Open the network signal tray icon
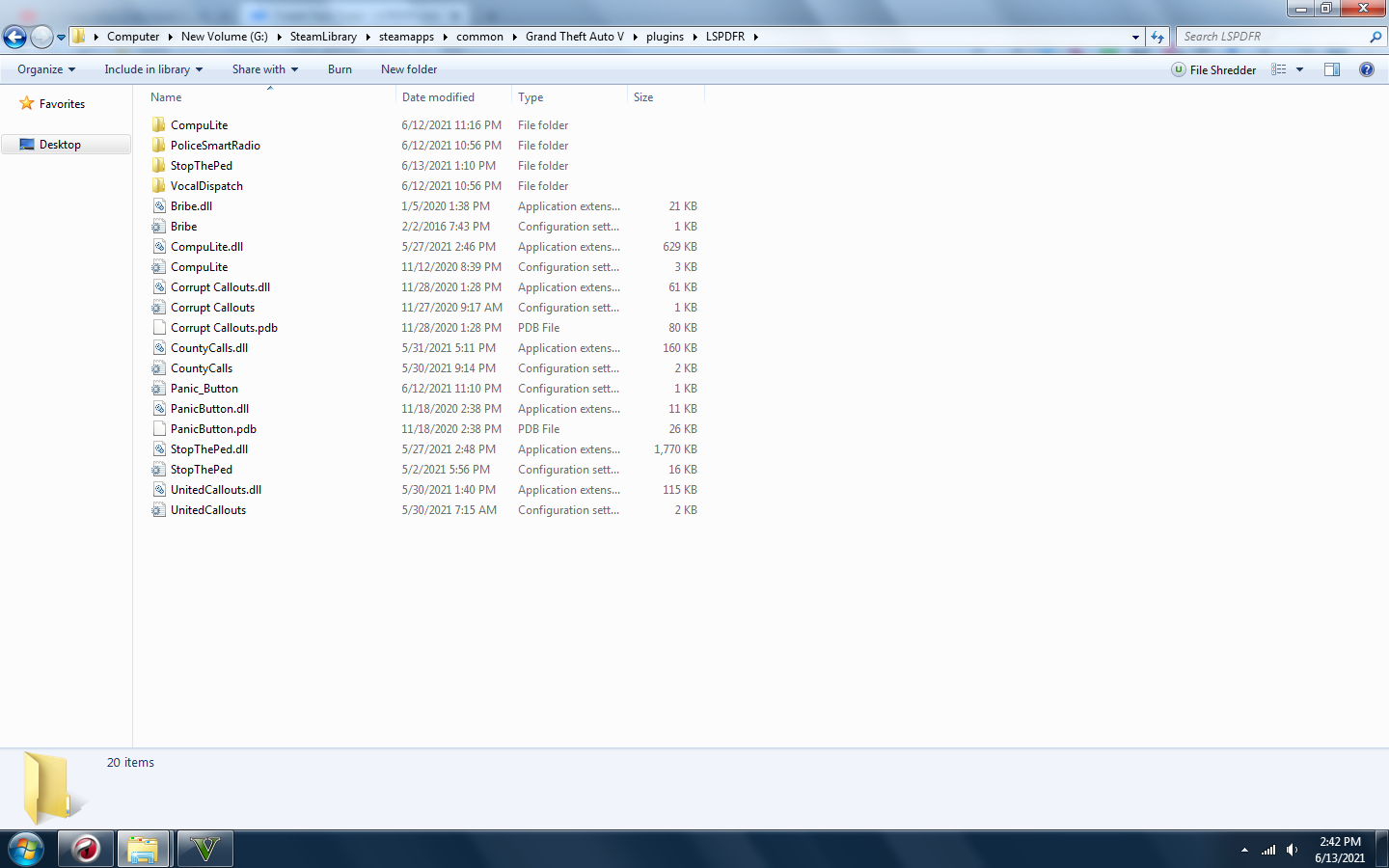Viewport: 1389px width, 868px height. coord(1268,850)
